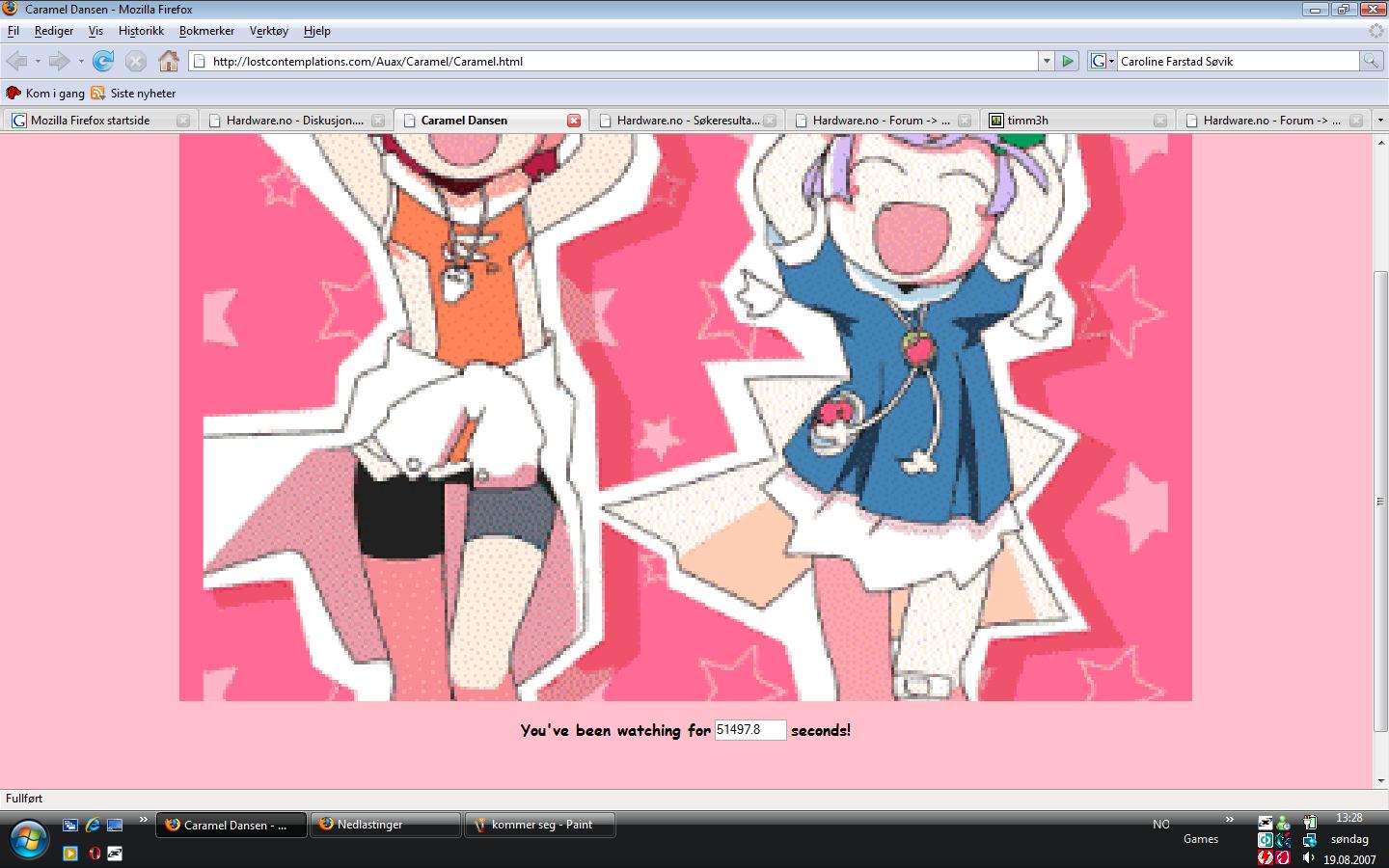Click the page vertical scrollbar thumb
The height and width of the screenshot is (868, 1389).
click(x=1380, y=502)
